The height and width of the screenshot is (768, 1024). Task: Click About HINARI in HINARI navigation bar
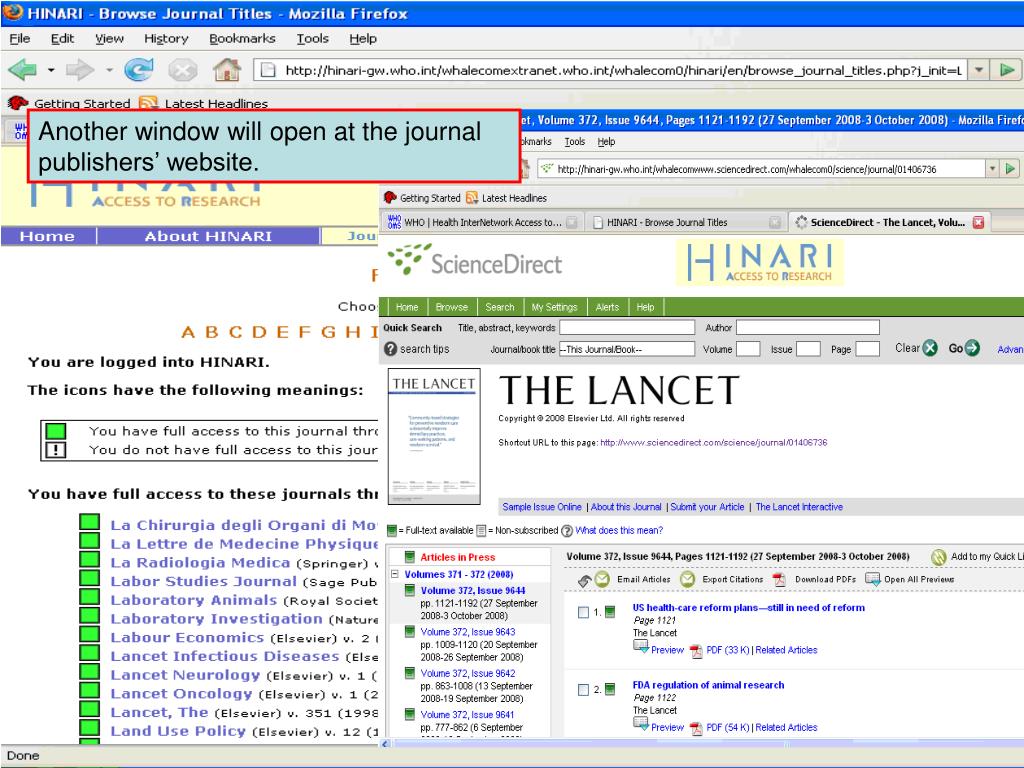coord(208,236)
